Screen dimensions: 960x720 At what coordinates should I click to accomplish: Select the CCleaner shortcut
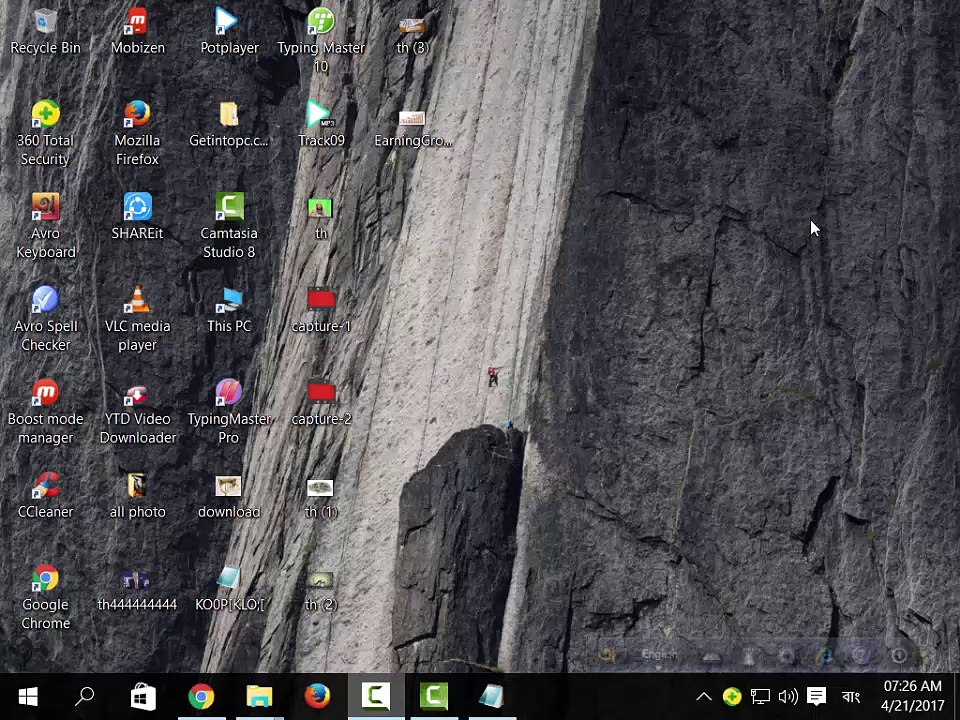point(45,495)
